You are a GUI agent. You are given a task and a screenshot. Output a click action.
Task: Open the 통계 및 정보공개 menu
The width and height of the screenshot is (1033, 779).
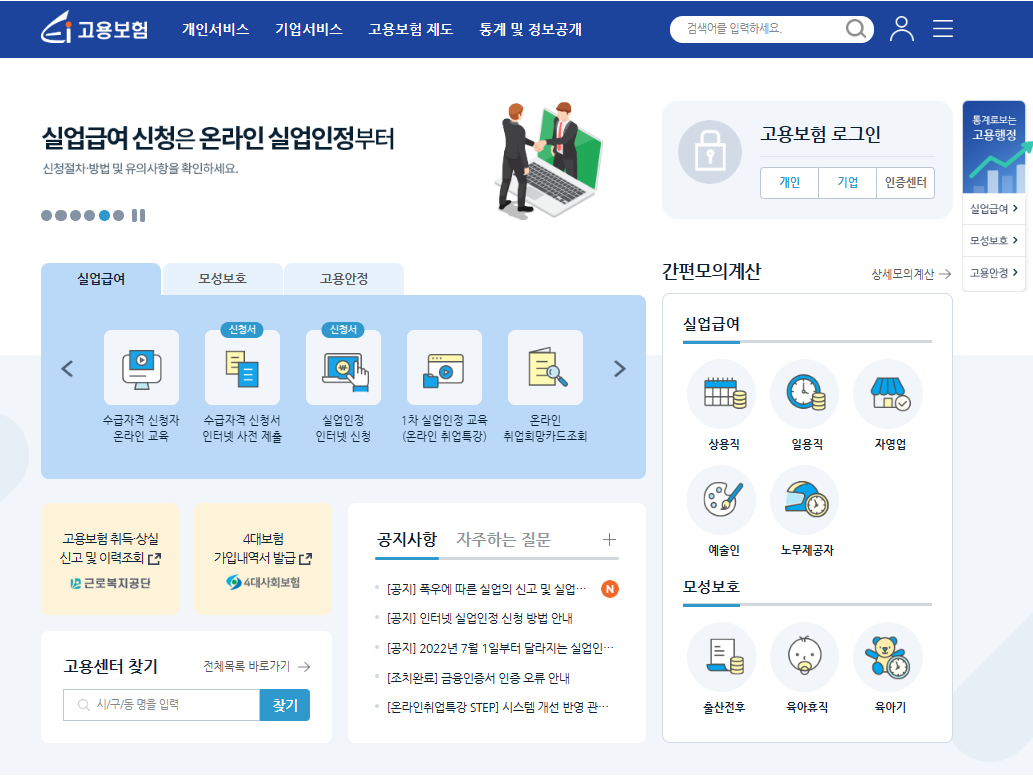pyautogui.click(x=530, y=29)
